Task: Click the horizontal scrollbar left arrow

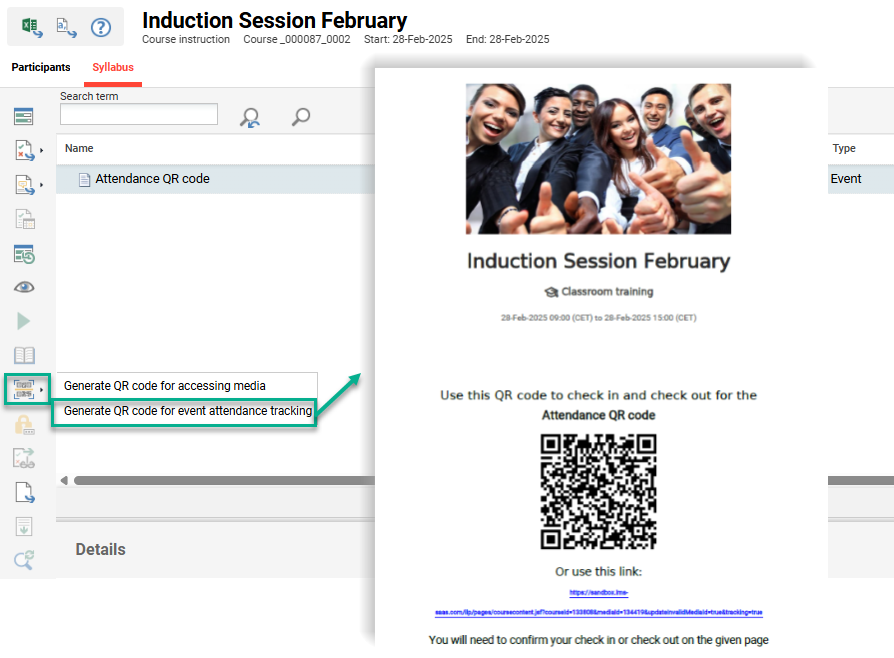Action: click(64, 481)
